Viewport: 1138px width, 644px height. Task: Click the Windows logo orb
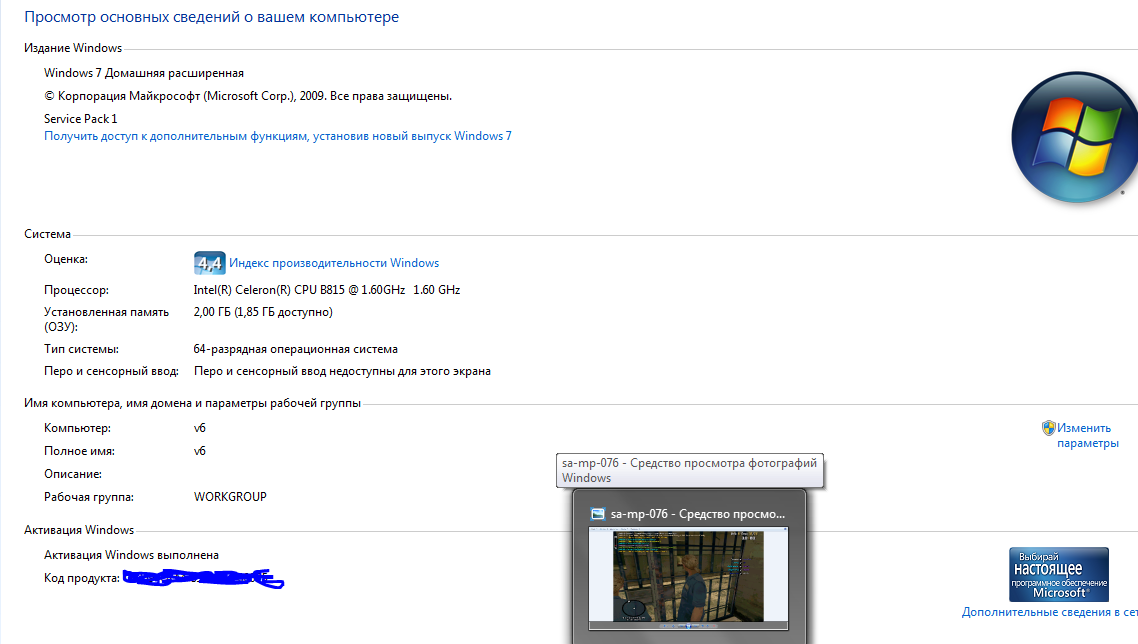click(1075, 137)
